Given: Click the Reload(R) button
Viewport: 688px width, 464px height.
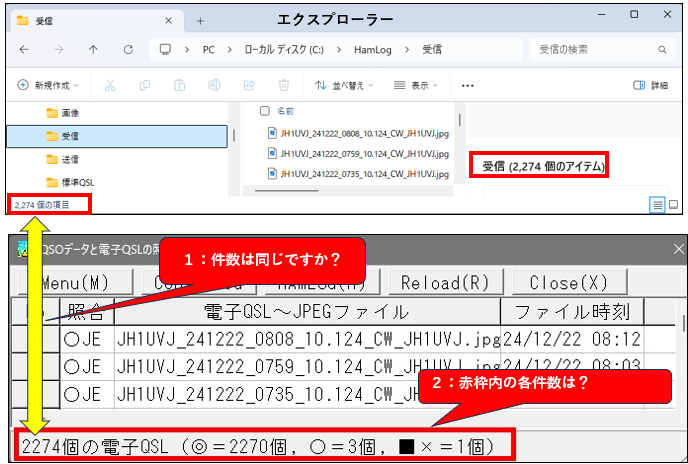Looking at the screenshot, I should pos(436,281).
